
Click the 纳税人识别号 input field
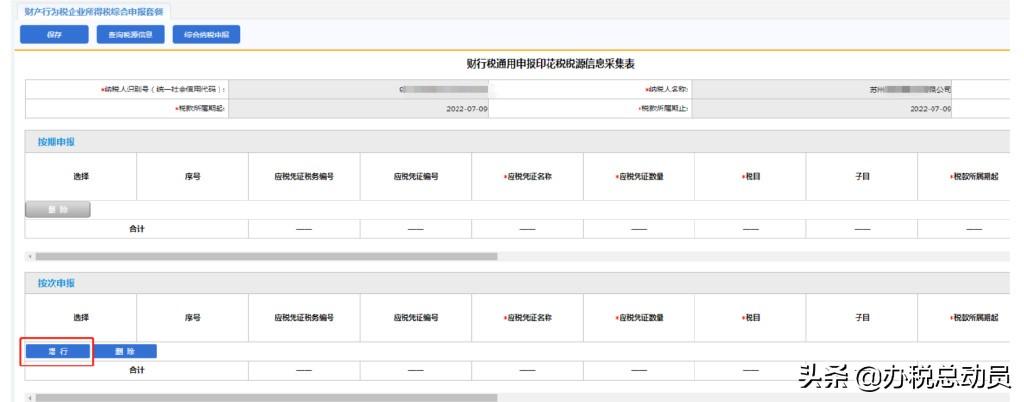click(358, 89)
